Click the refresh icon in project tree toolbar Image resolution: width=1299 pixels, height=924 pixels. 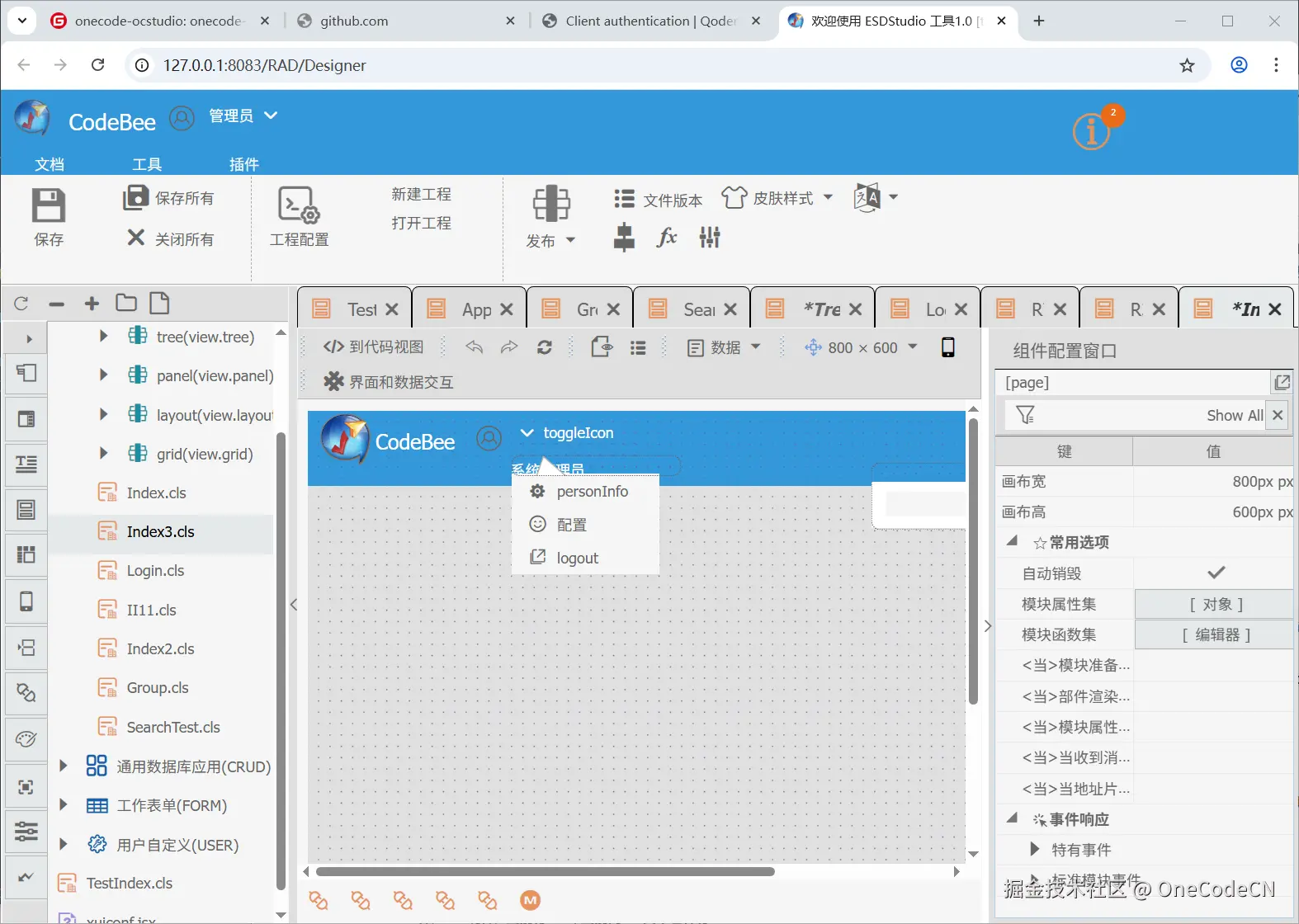pyautogui.click(x=21, y=304)
